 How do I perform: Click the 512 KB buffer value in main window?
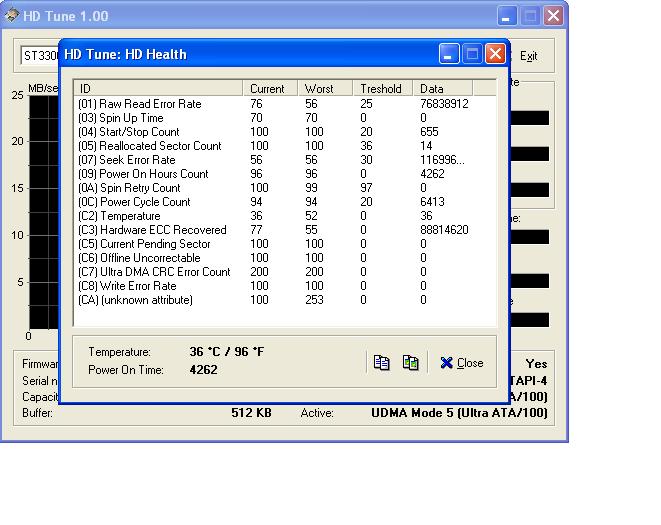click(x=251, y=412)
